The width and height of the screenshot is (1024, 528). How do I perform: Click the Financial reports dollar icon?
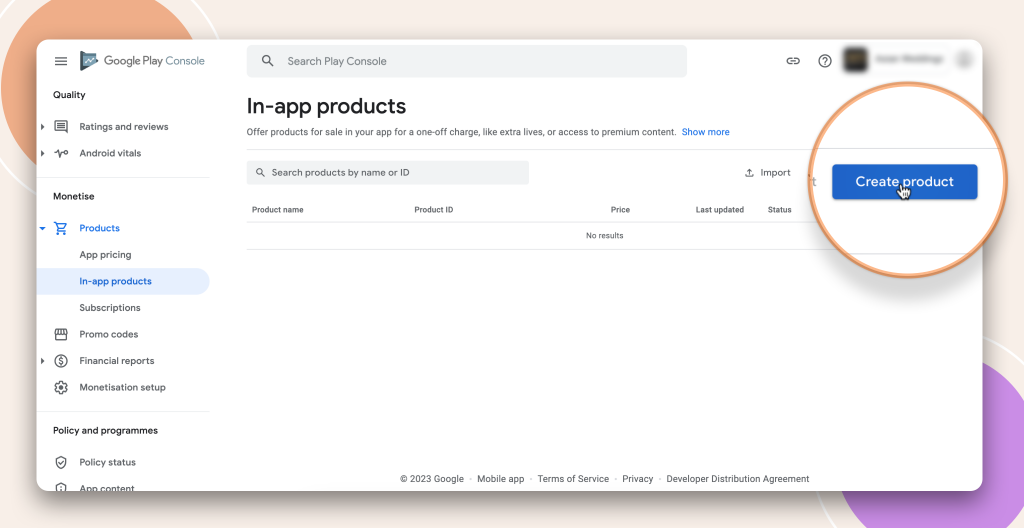(x=61, y=361)
